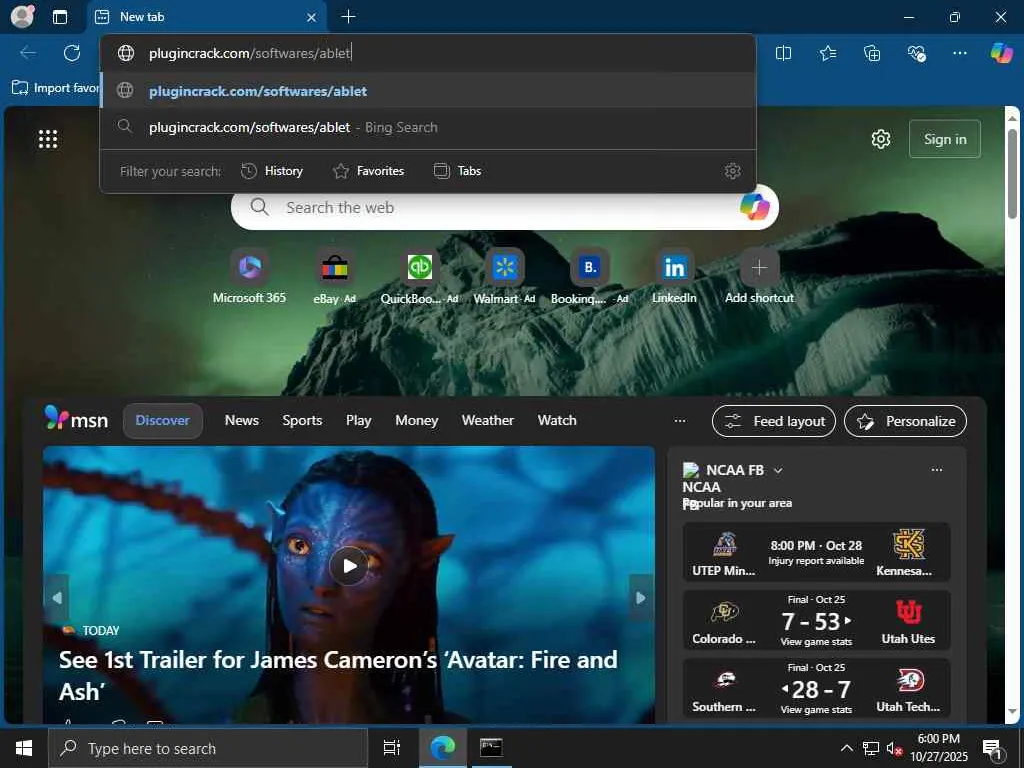1024x768 pixels.
Task: Select the Discover feed tab
Action: coord(163,421)
